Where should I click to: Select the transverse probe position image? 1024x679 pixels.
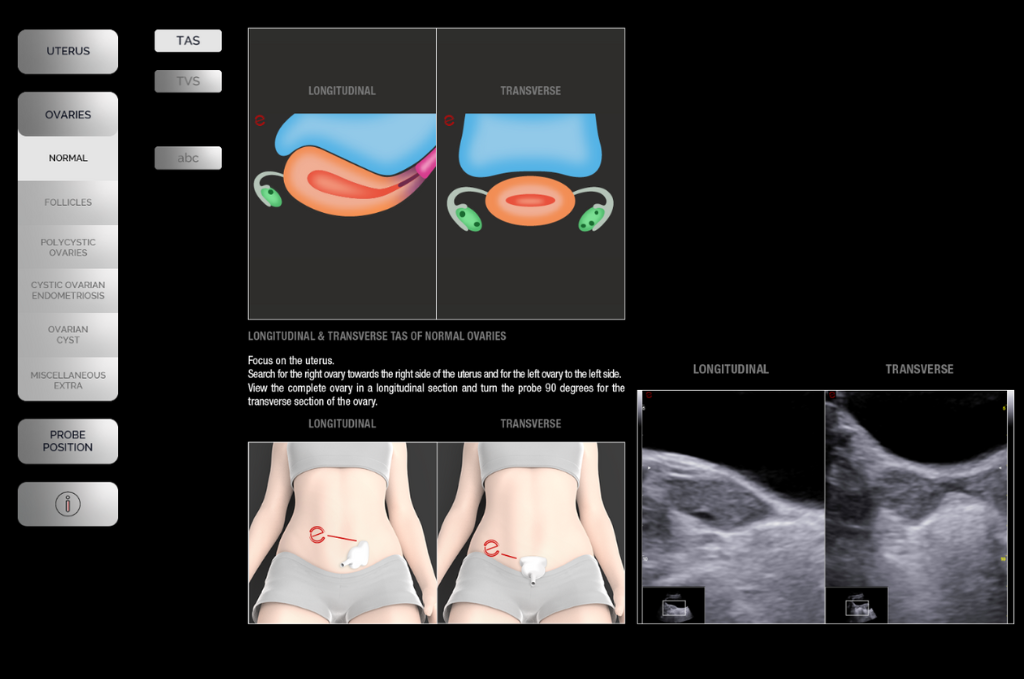click(531, 533)
